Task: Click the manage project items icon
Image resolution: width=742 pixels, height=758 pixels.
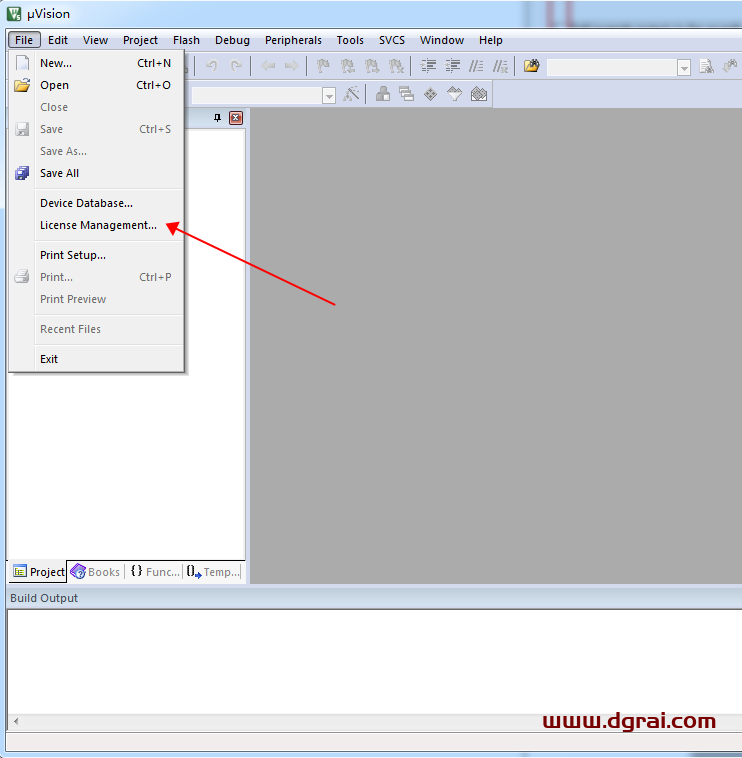Action: click(382, 94)
